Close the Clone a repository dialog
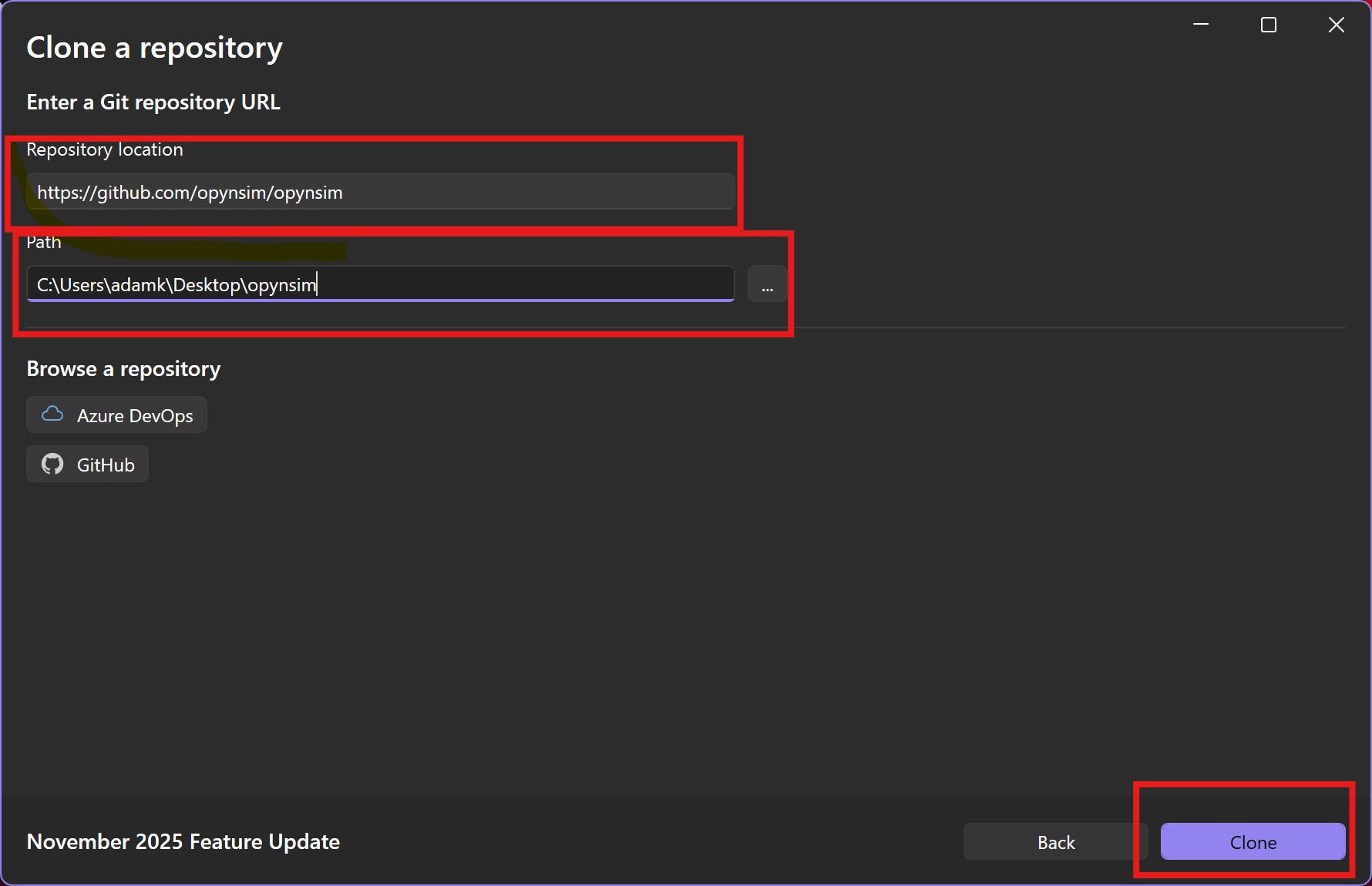Screen dimensions: 1372x886 (x=1337, y=25)
